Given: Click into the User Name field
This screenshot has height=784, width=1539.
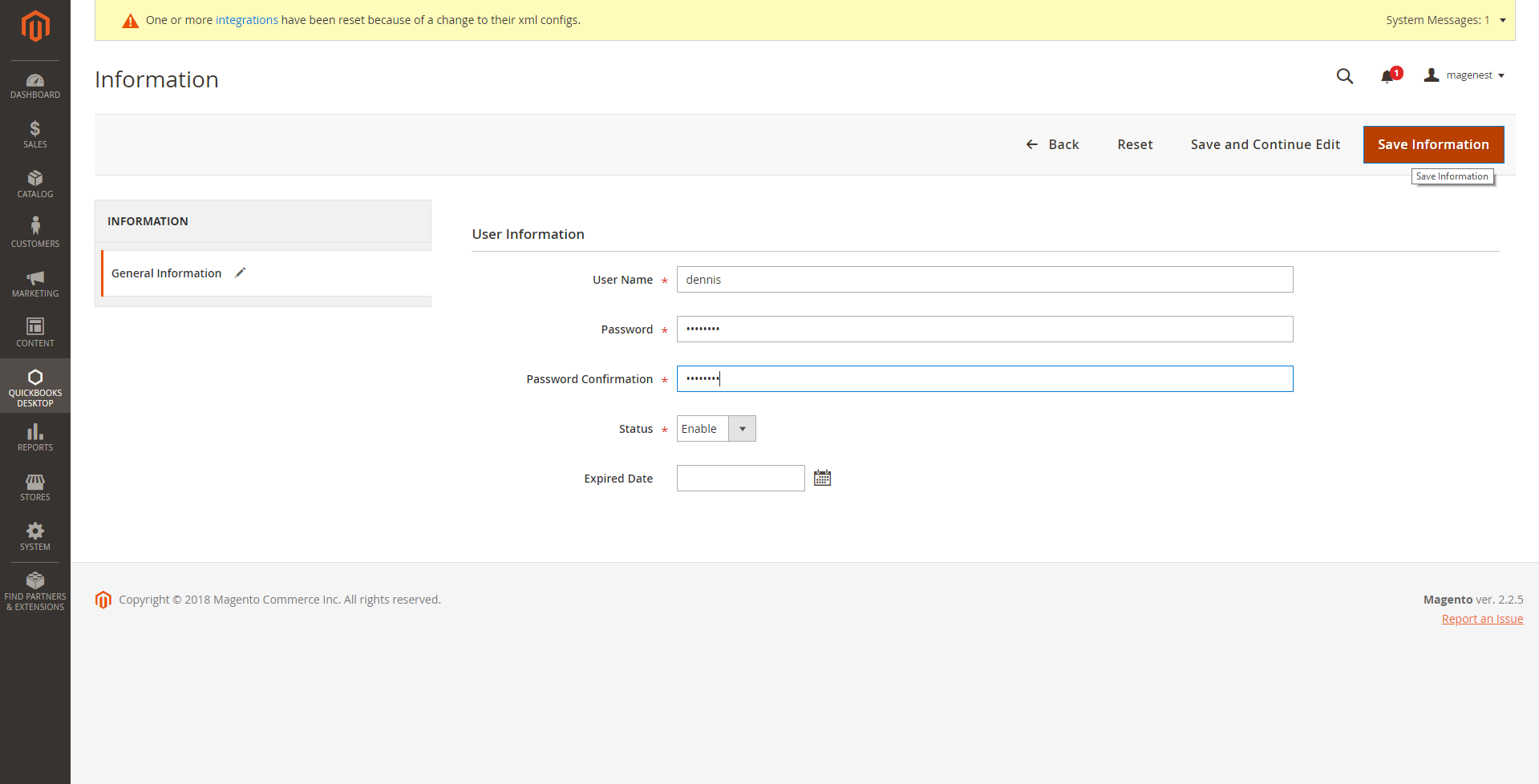Looking at the screenshot, I should (984, 280).
